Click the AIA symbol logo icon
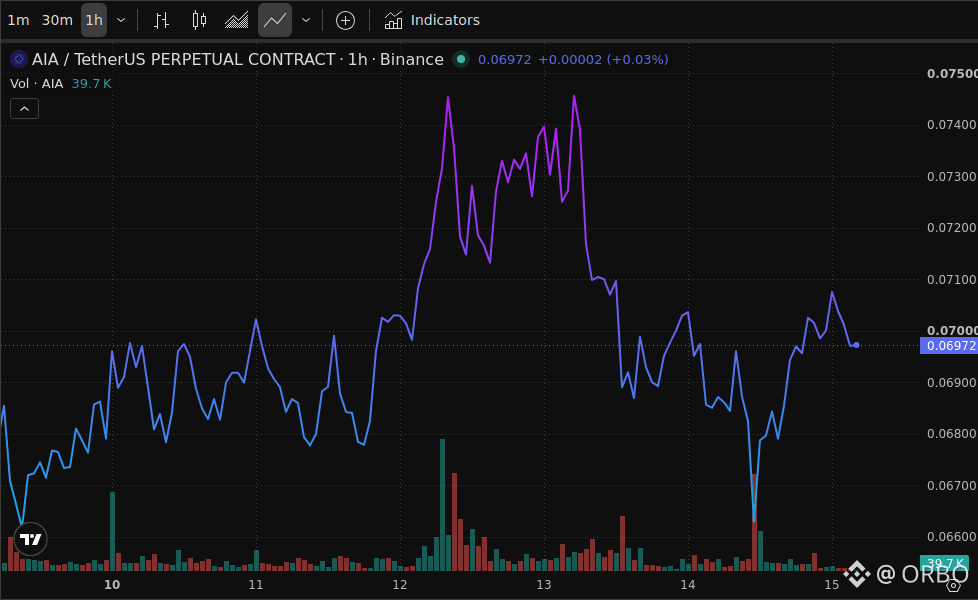The image size is (978, 600). click(19, 59)
